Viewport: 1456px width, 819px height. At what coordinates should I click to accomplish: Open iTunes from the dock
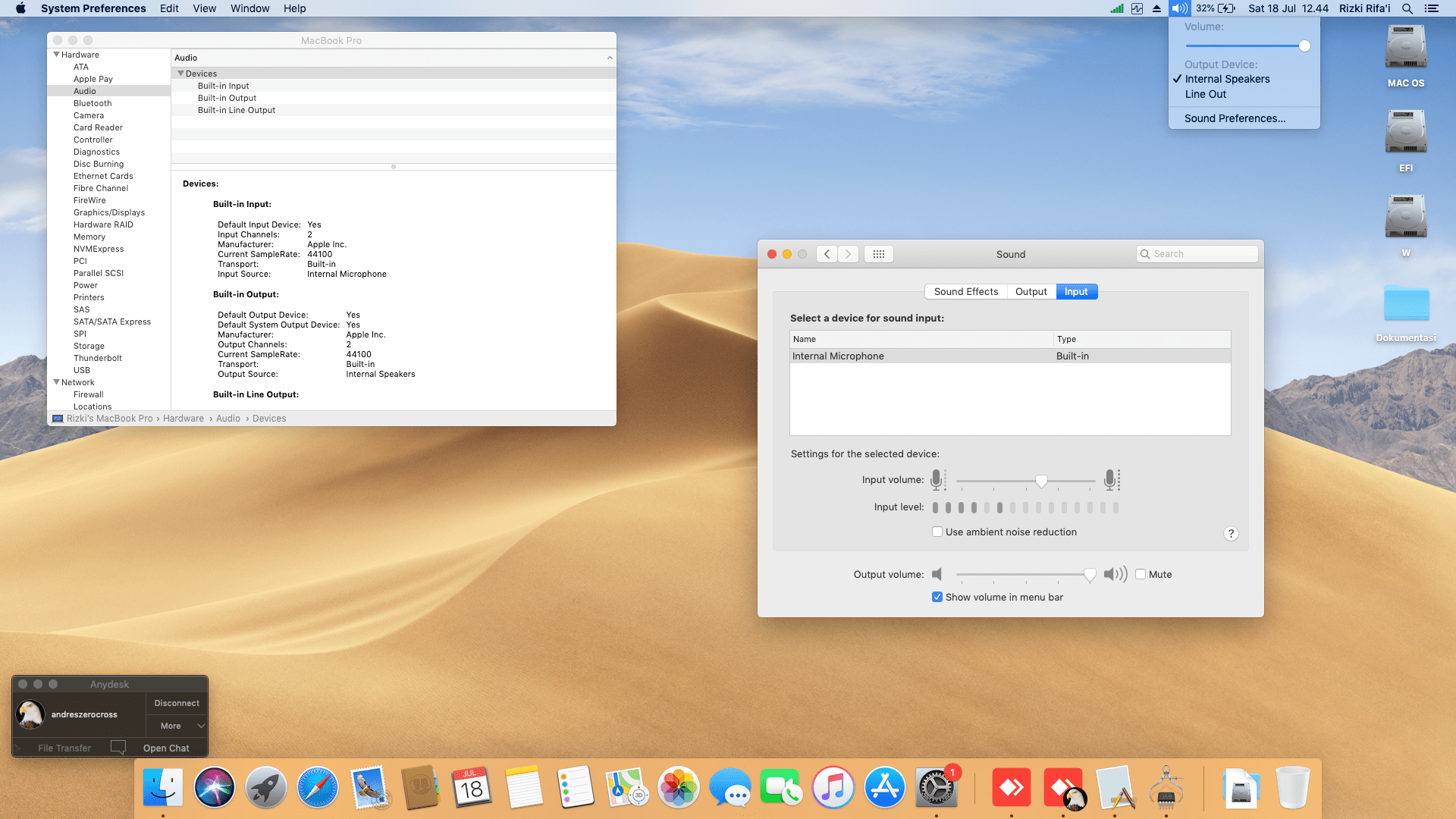(833, 788)
